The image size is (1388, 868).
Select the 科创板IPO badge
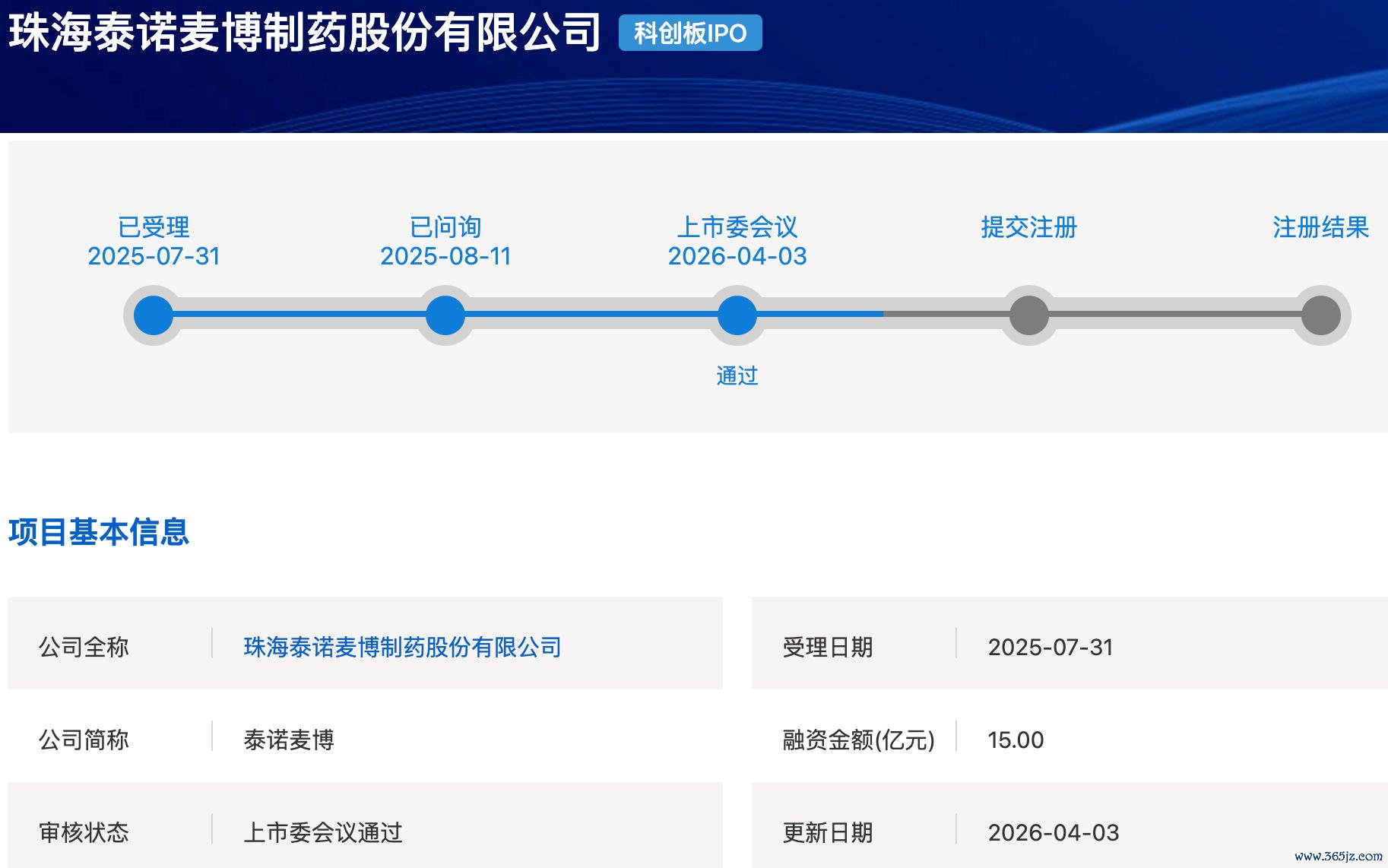point(690,33)
